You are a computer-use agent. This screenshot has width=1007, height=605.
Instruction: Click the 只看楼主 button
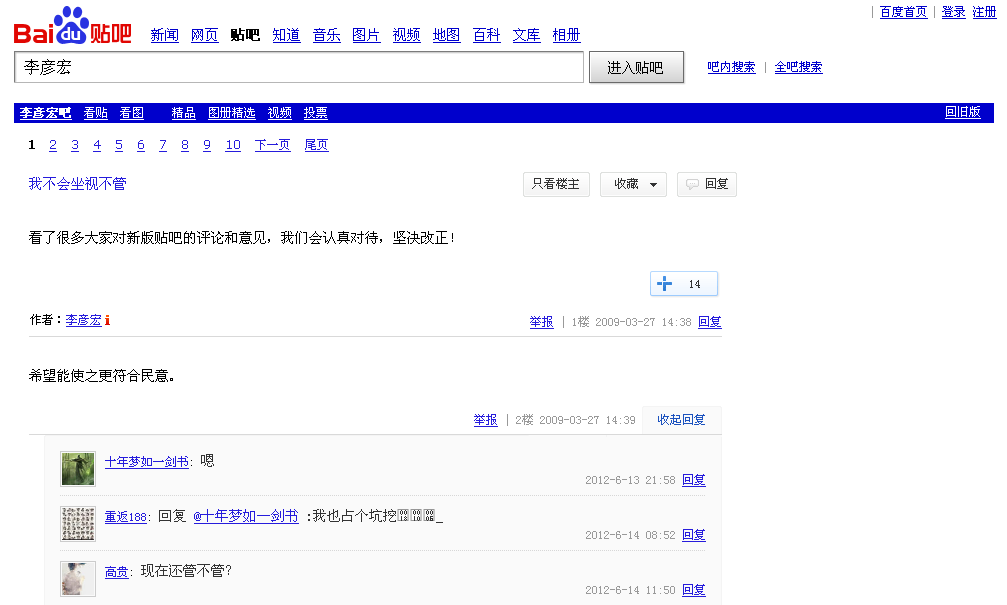point(556,184)
